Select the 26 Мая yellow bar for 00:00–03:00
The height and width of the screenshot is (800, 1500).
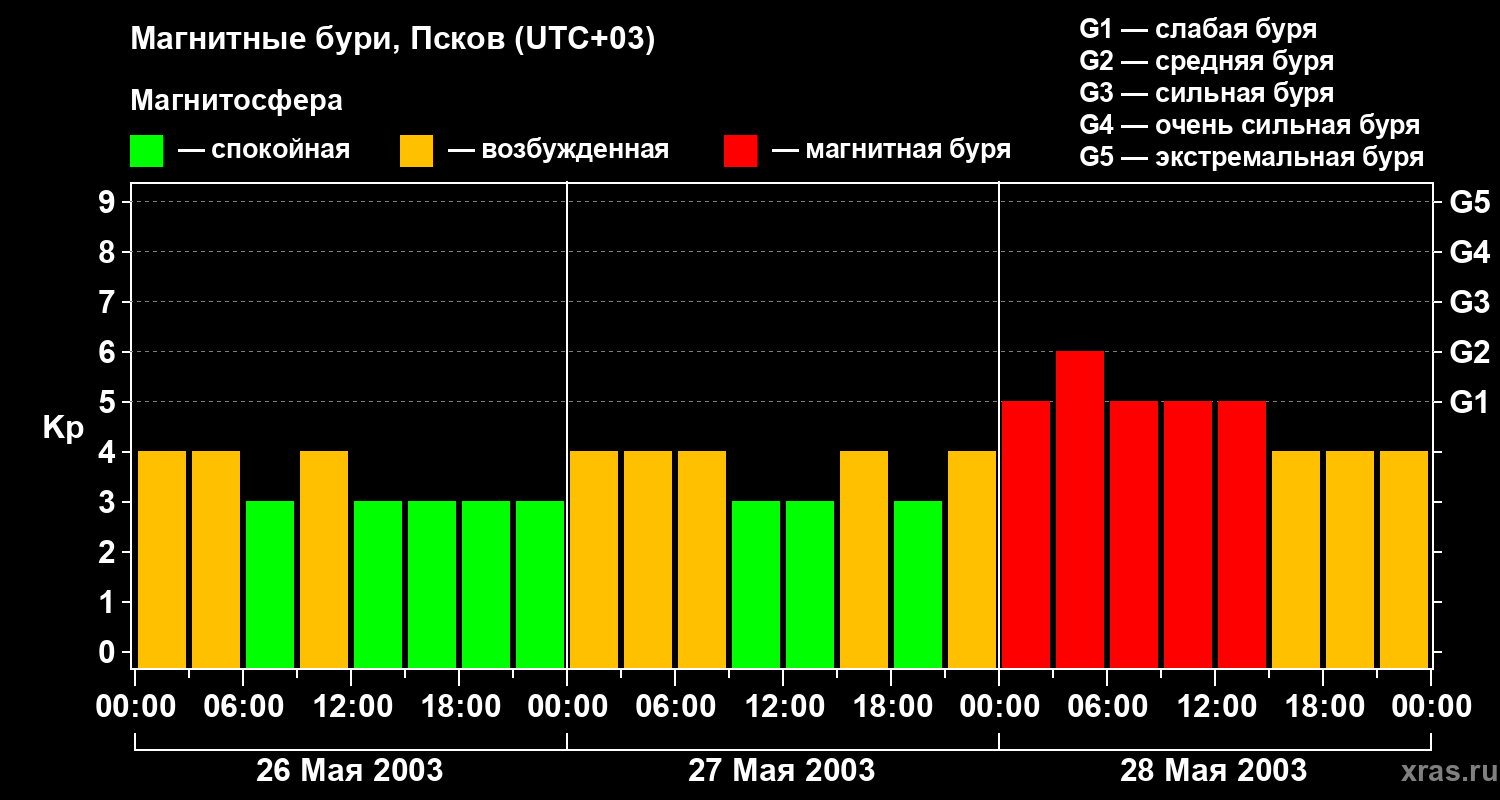(x=162, y=560)
